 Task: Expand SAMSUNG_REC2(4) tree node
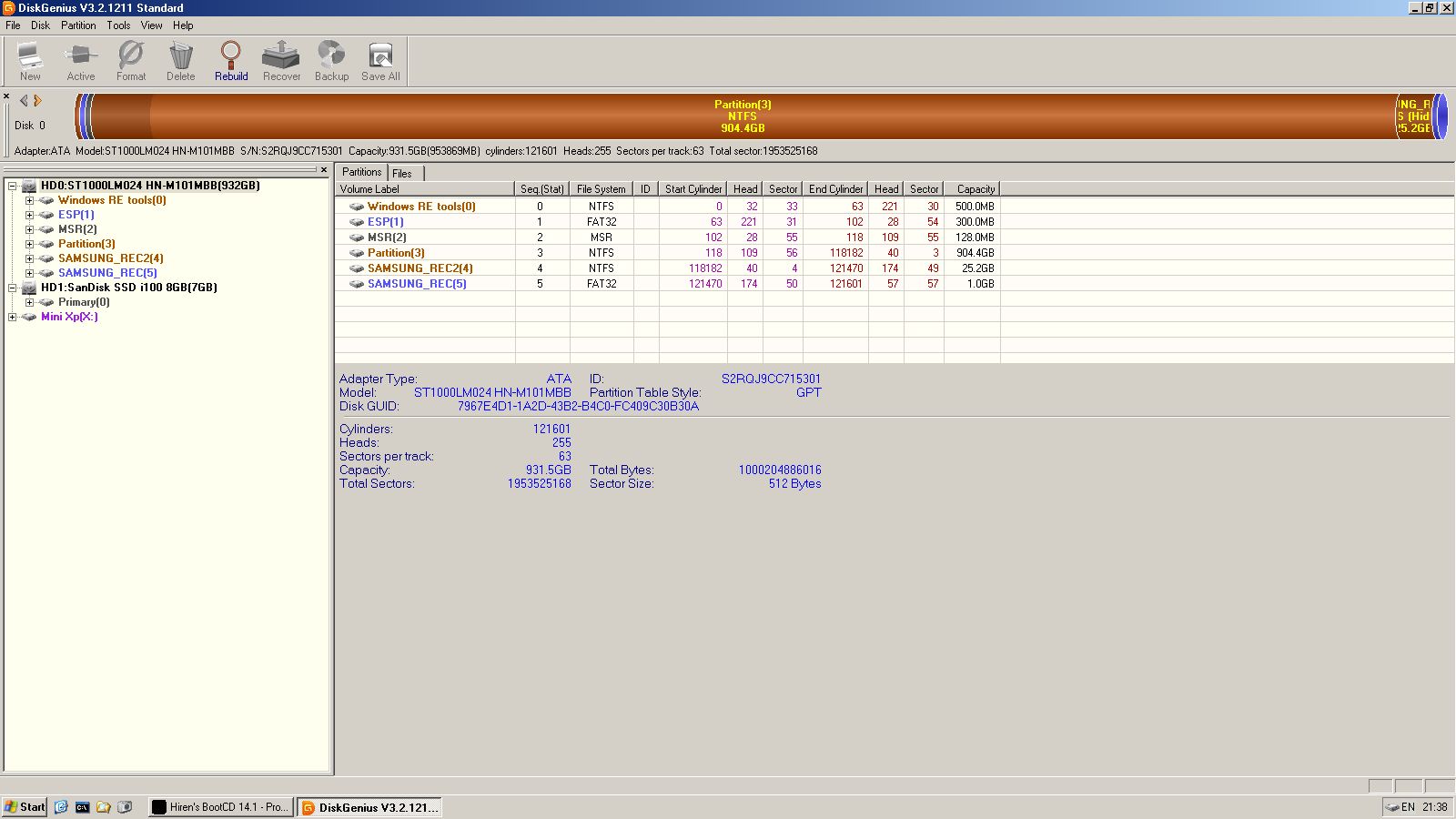coord(29,258)
